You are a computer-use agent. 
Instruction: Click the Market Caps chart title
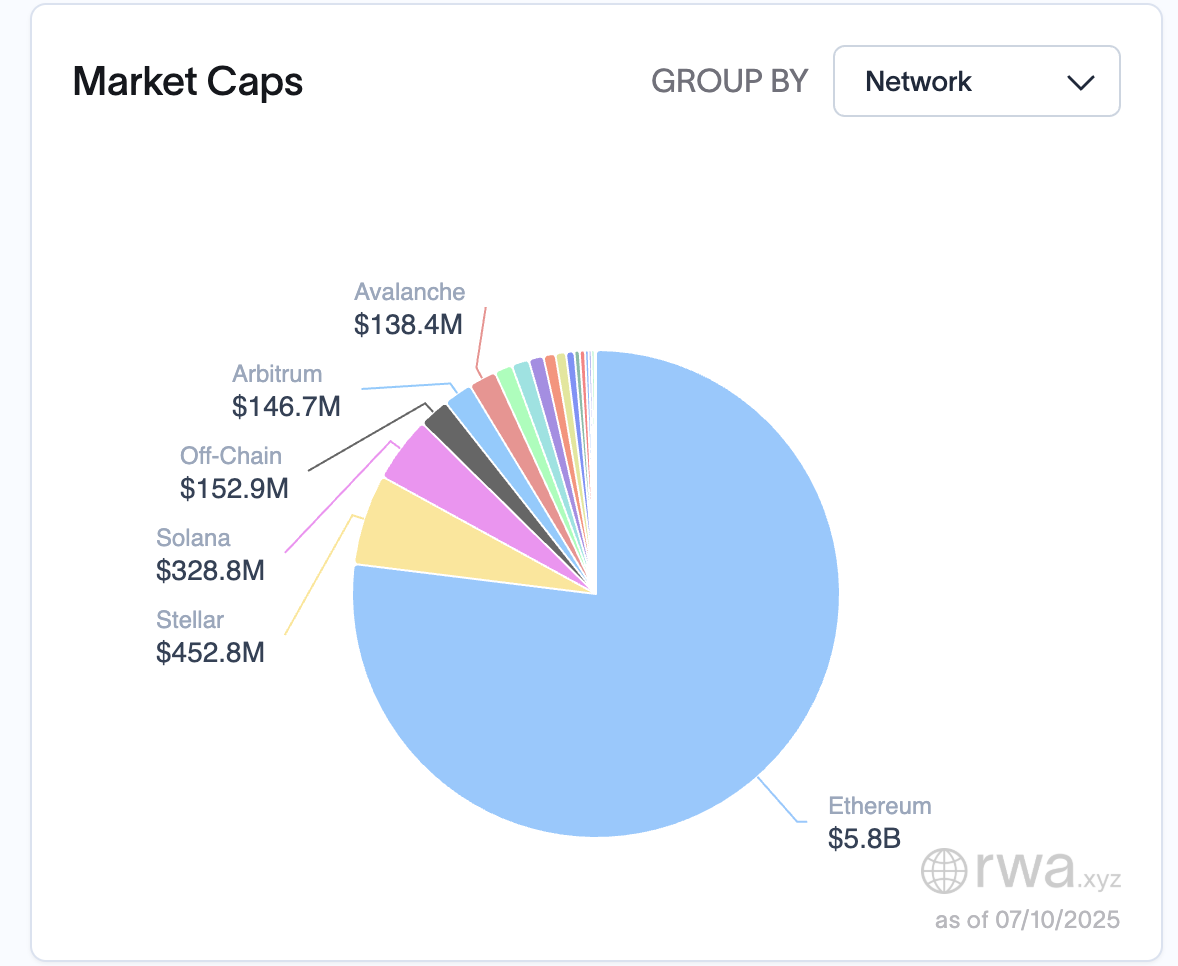187,82
